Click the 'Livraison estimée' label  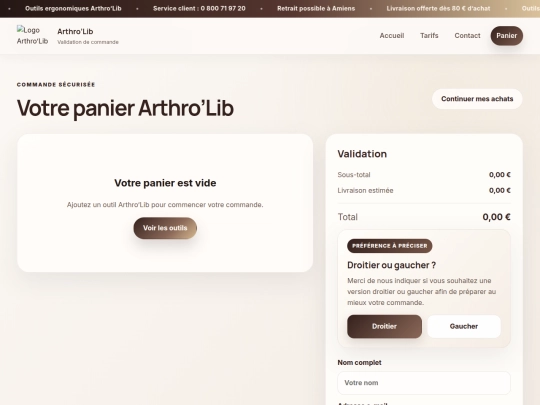(365, 190)
